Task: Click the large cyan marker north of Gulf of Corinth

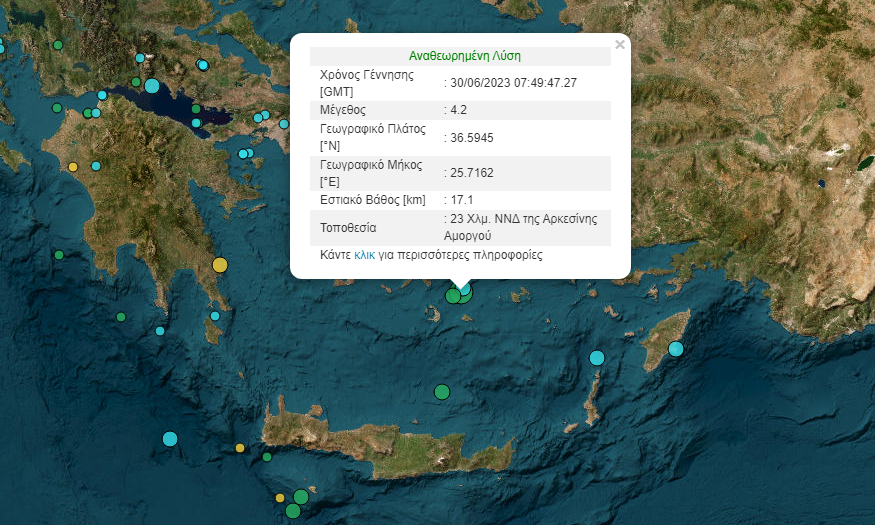Action: (x=152, y=86)
